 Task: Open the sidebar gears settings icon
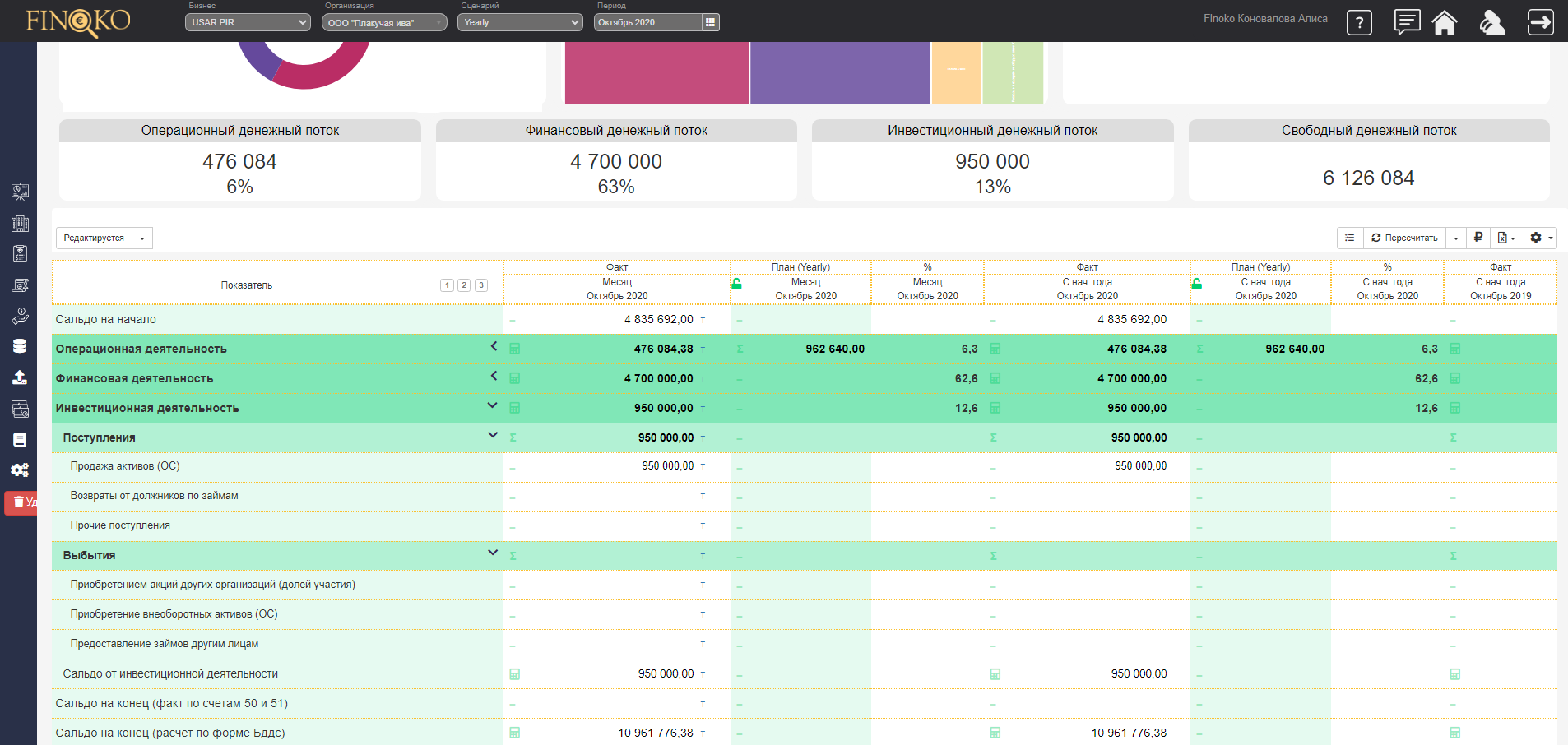pyautogui.click(x=20, y=470)
